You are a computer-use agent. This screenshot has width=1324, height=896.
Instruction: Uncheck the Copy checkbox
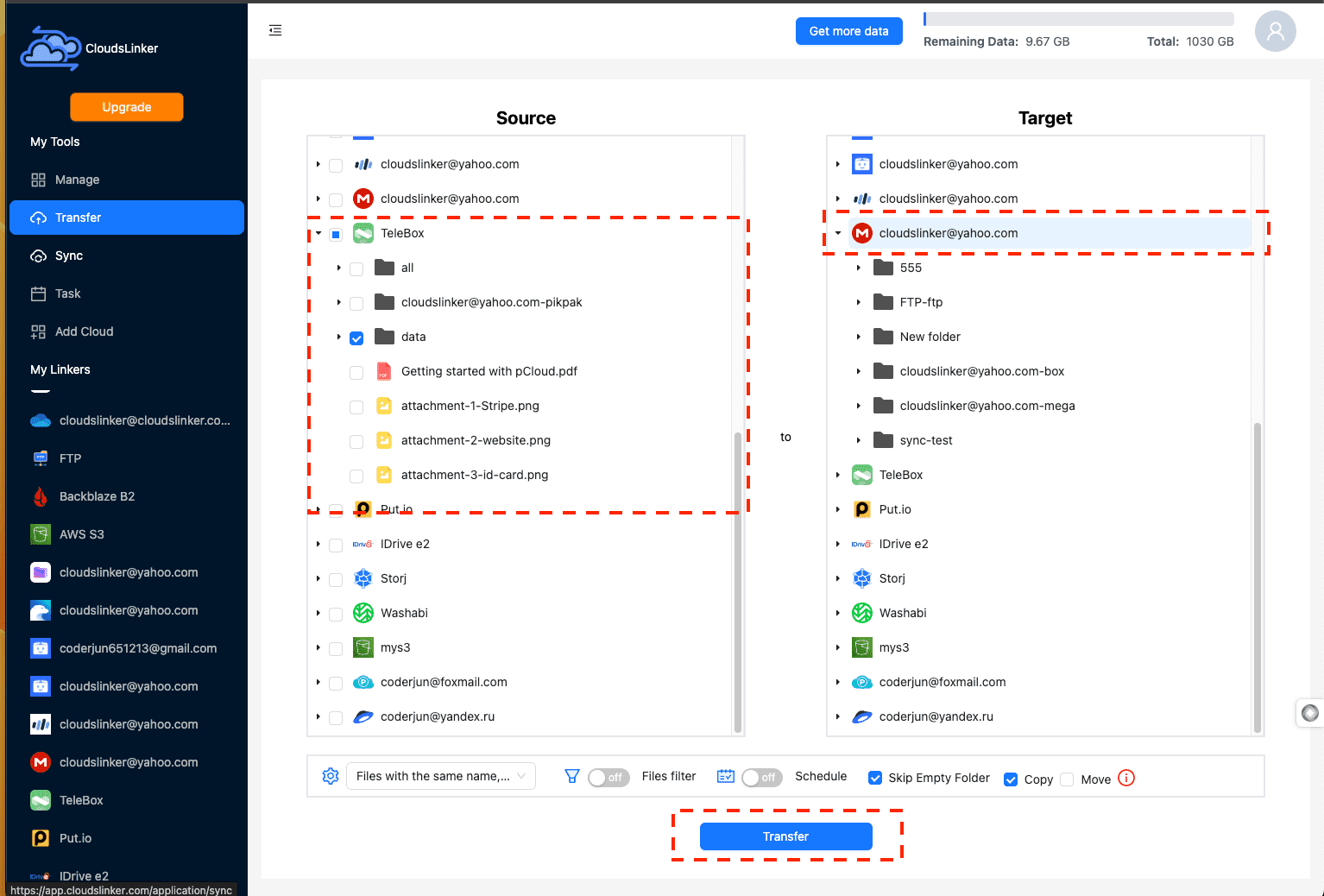[1011, 779]
